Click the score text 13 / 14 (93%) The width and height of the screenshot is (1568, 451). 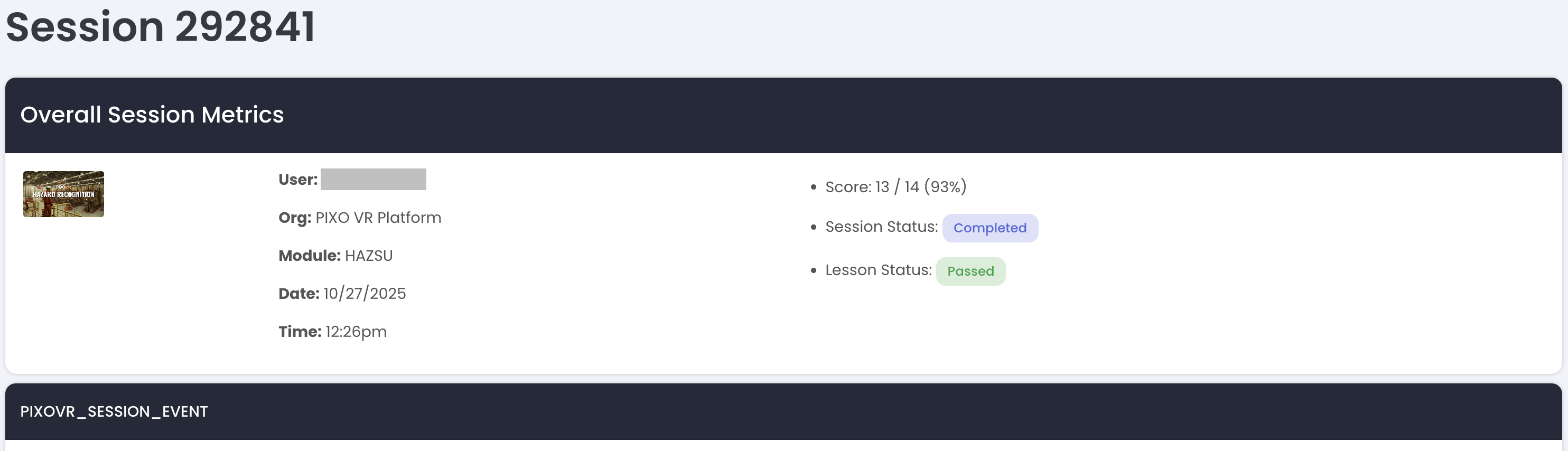920,187
